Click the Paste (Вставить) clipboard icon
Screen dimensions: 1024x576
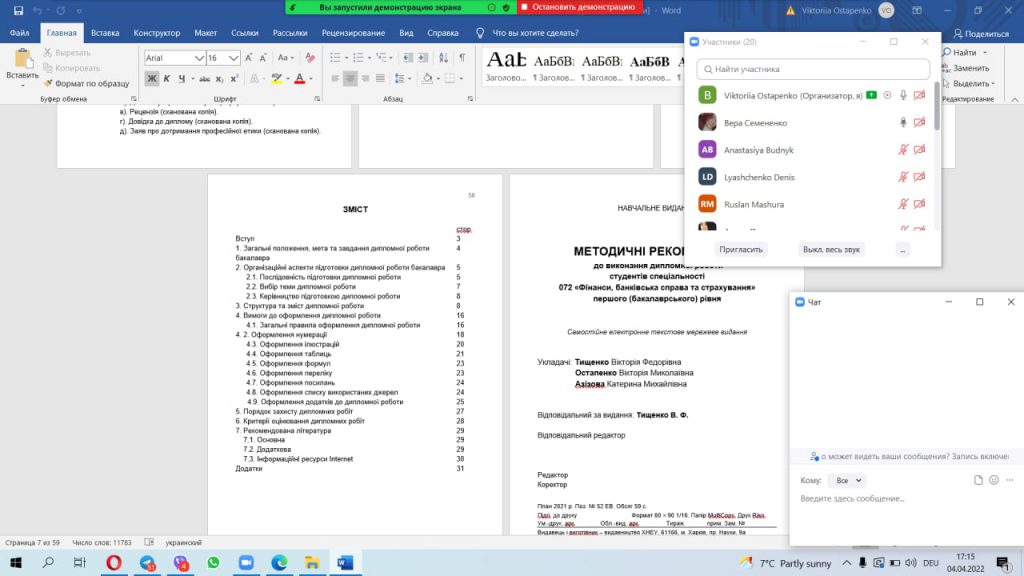[x=23, y=59]
